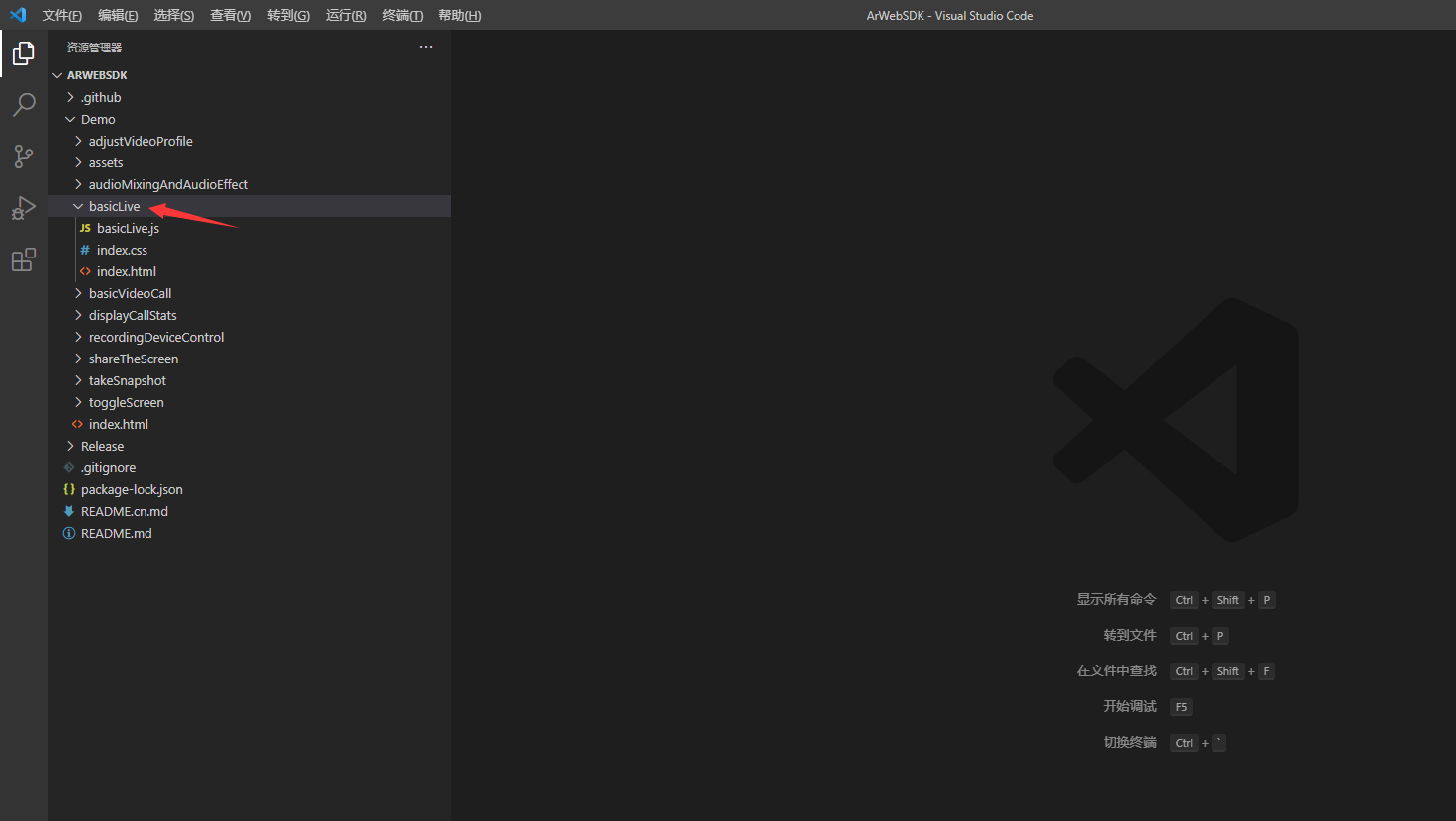
Task: Open the Explorer view in activity bar
Action: click(x=24, y=53)
